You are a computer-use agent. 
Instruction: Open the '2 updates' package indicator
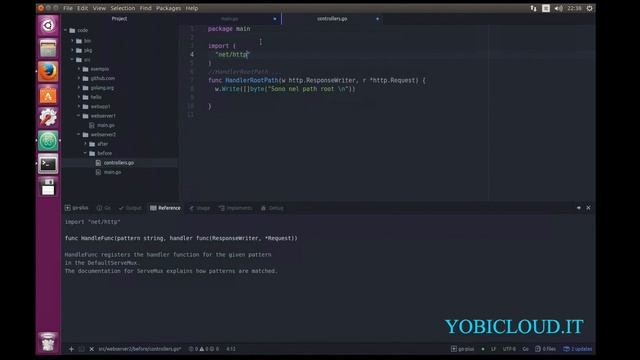[578, 349]
